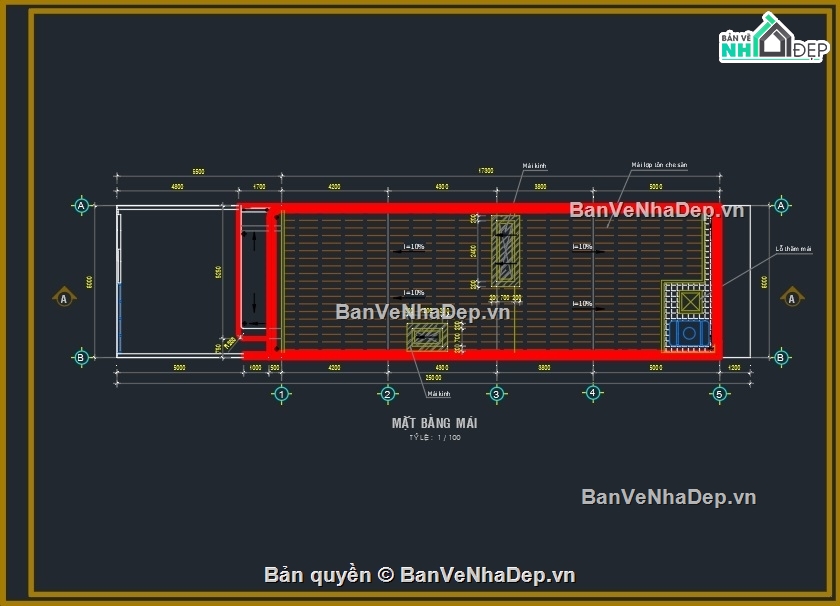Screen dimensions: 840x606
Task: Select the 2400 skylight height dimension
Action: 474,251
